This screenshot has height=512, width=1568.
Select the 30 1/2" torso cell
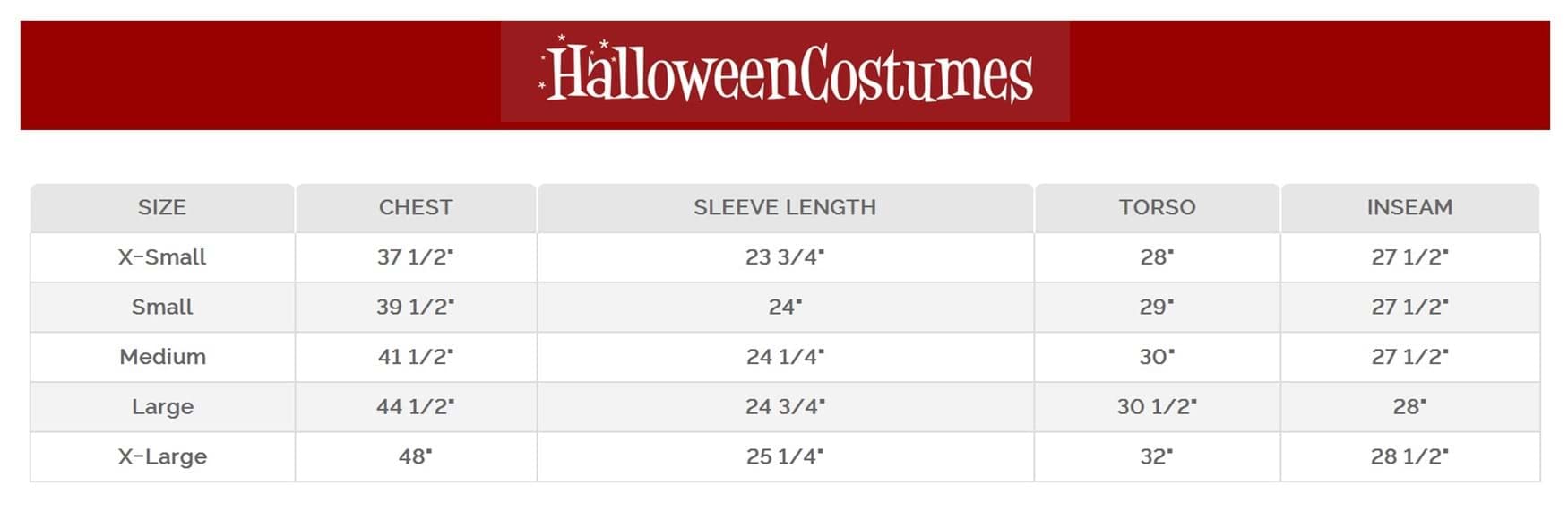pos(1157,407)
